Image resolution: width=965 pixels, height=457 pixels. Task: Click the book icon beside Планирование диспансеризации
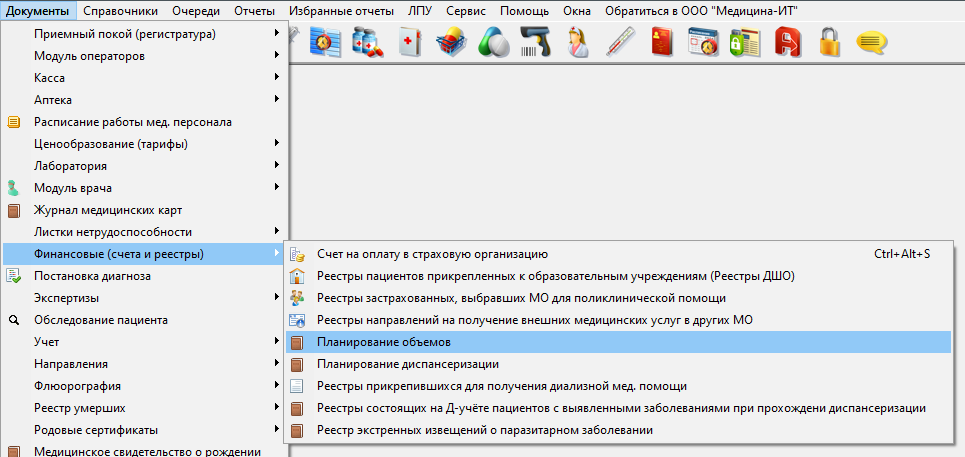coord(297,364)
